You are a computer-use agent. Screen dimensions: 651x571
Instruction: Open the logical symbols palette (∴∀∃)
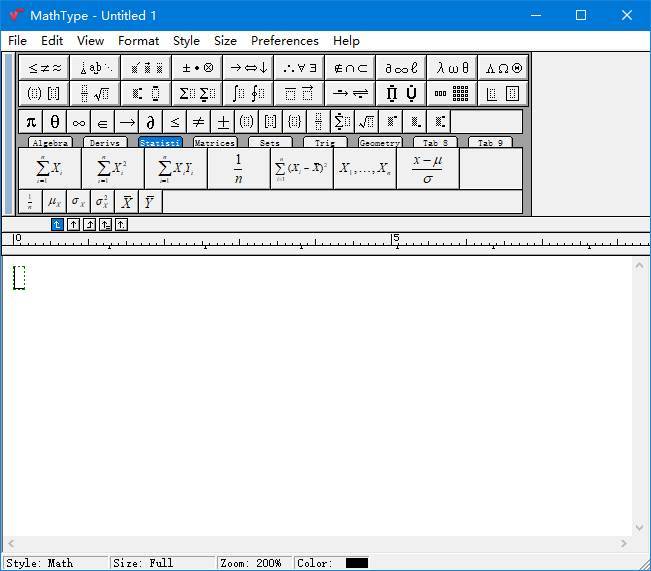tap(299, 68)
